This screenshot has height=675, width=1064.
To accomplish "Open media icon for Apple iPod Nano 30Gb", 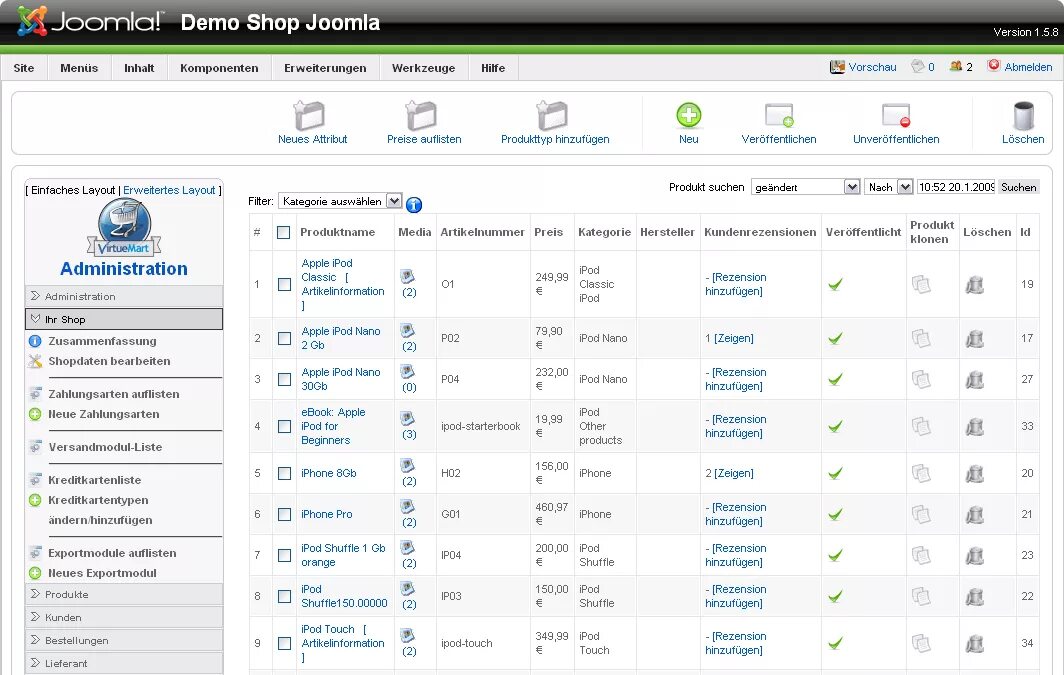I will [407, 372].
